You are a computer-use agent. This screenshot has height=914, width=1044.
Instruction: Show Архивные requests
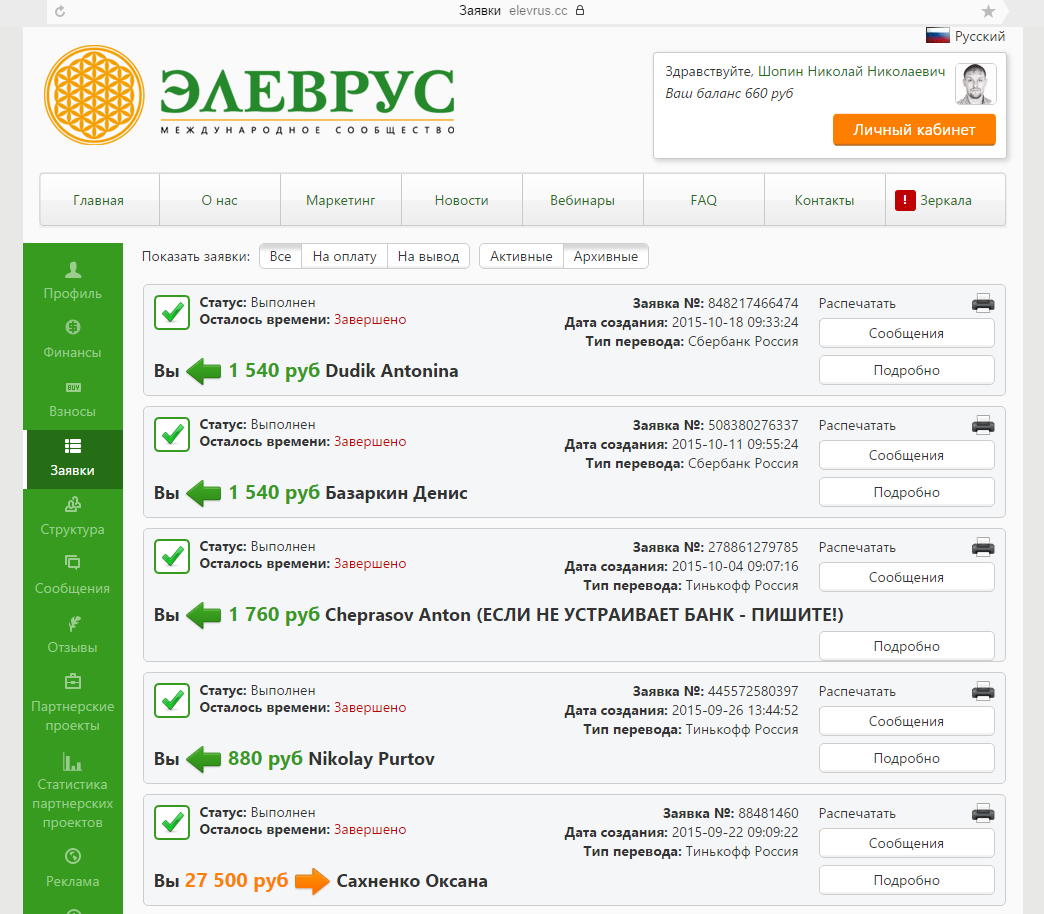[x=606, y=256]
